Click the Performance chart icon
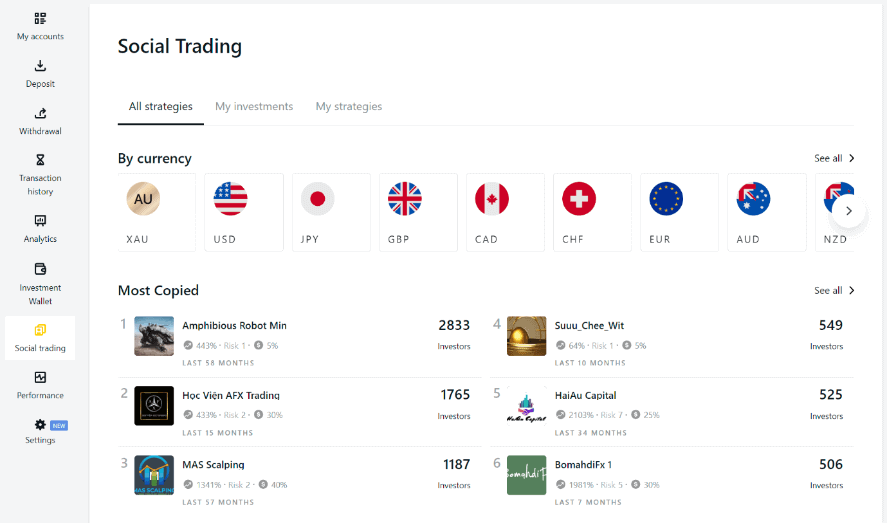The height and width of the screenshot is (523, 887). (x=40, y=377)
